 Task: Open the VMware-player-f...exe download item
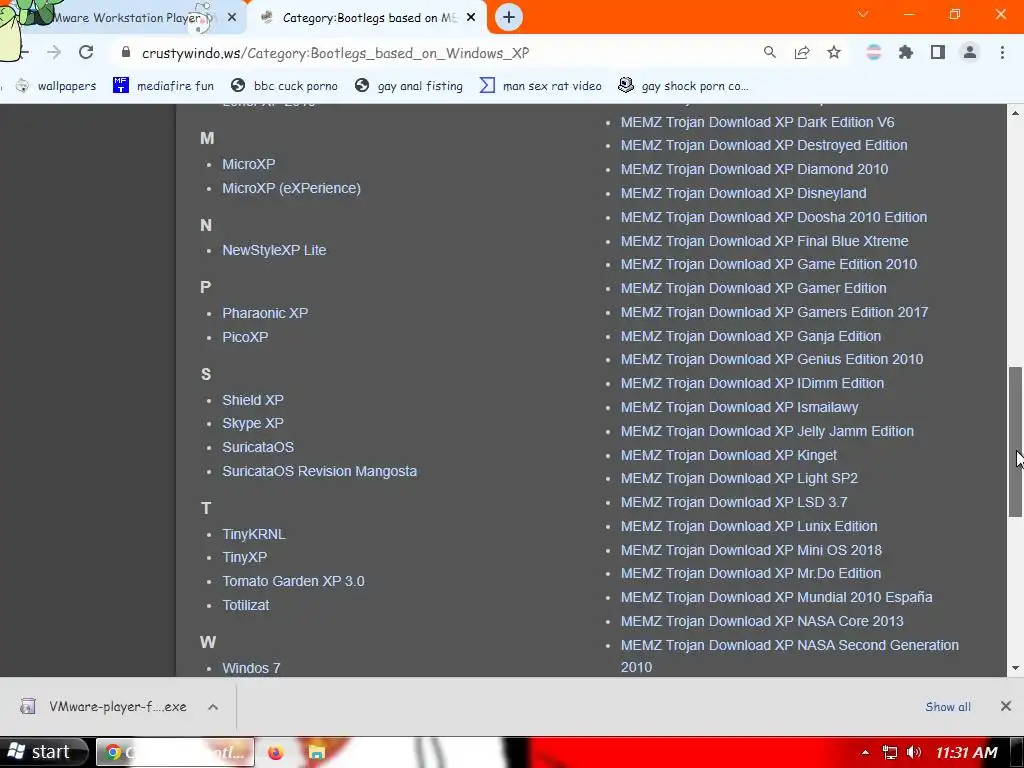[x=103, y=707]
